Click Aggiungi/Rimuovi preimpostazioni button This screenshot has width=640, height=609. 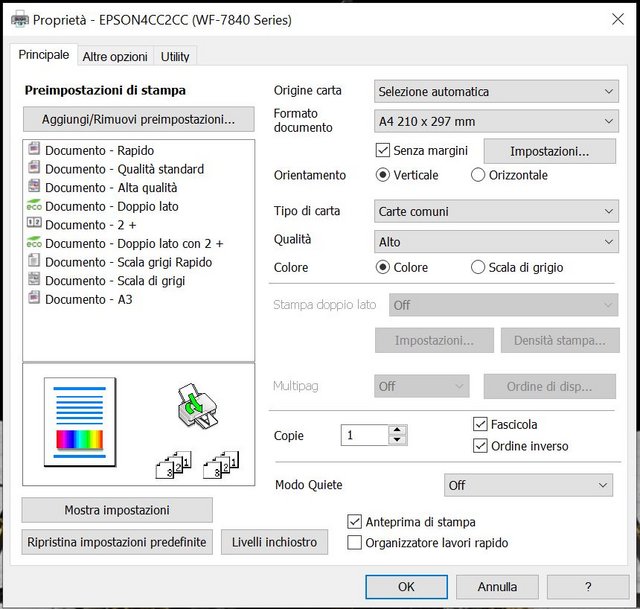coord(138,119)
